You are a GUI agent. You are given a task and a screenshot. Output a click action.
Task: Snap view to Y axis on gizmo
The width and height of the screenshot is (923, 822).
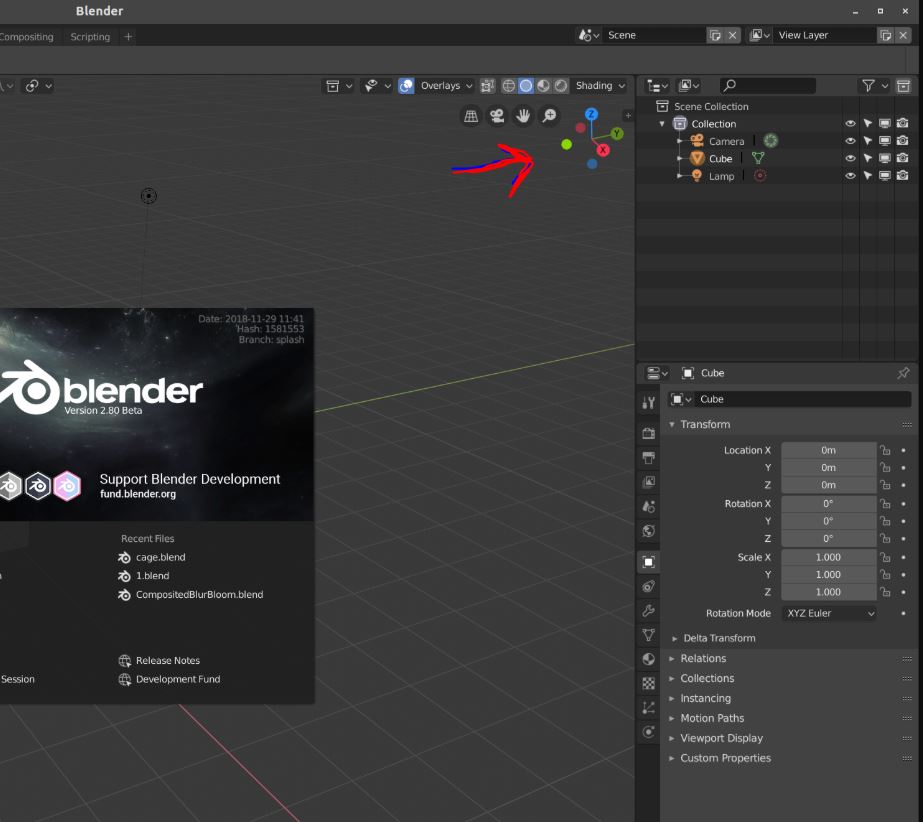click(x=616, y=134)
